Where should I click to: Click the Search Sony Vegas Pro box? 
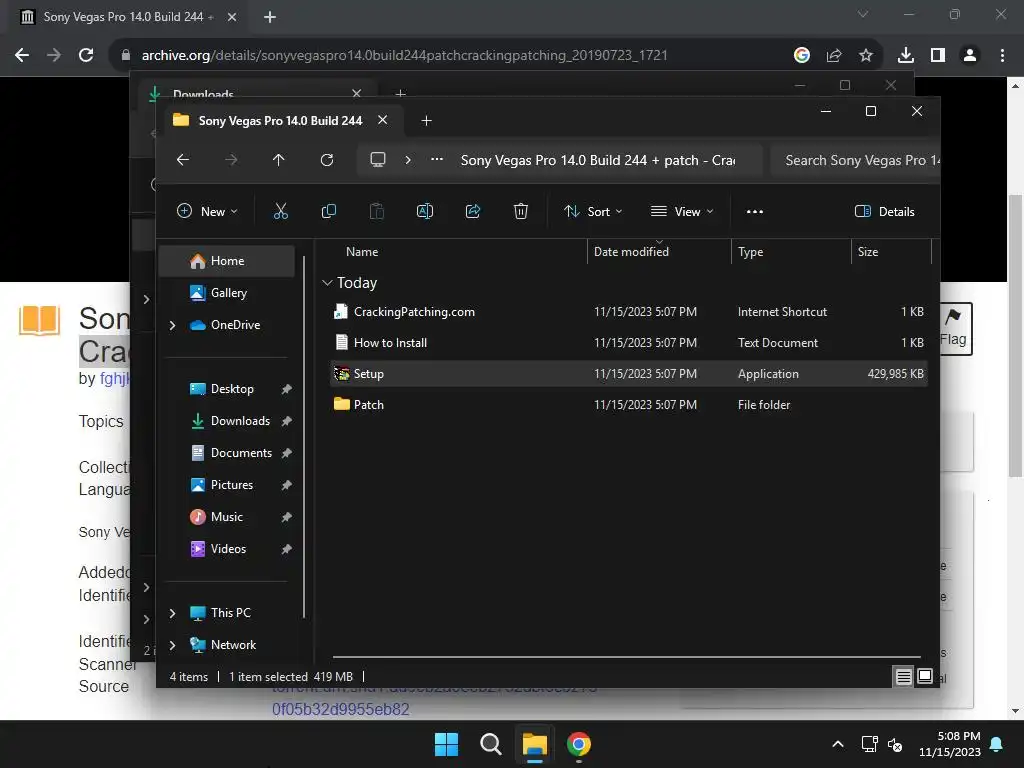(855, 160)
